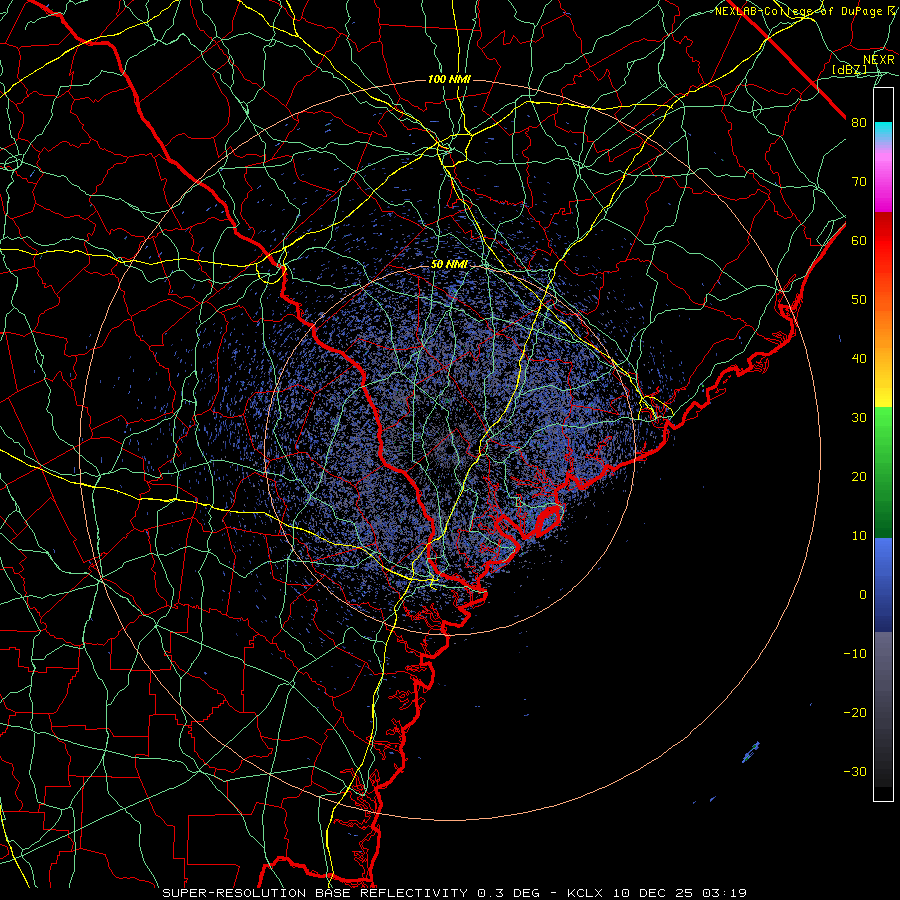Click the "-10" value on the dBZ scale
Screen dimensions: 900x900
tap(855, 654)
